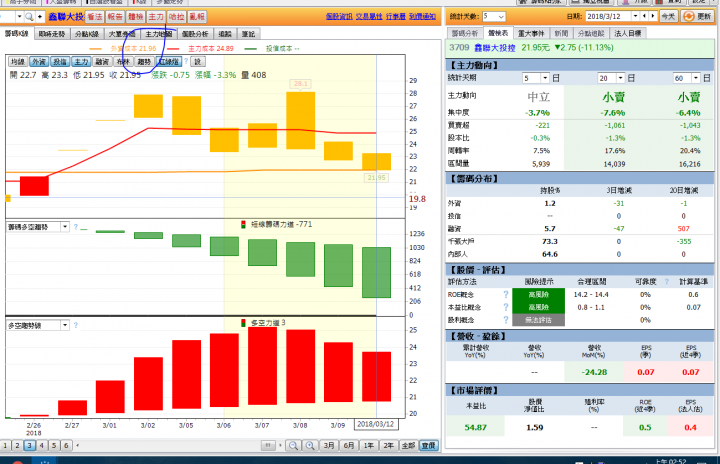Click the zoom out magnifier icon

tap(293, 445)
